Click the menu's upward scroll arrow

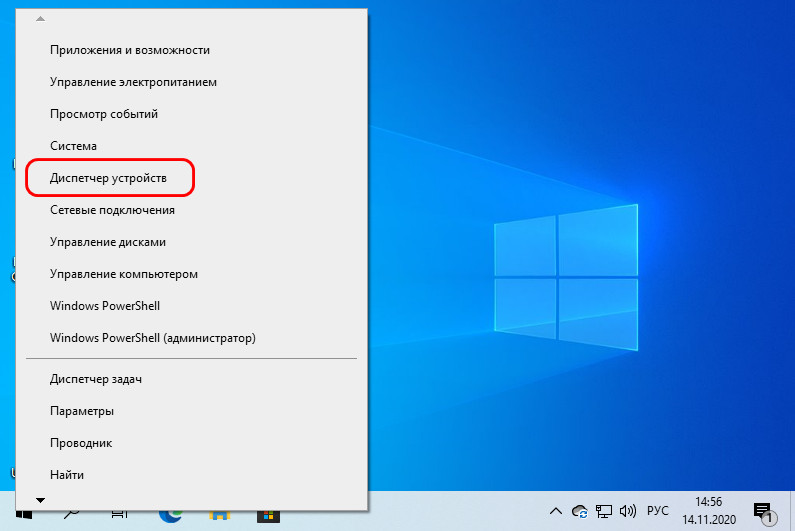coord(41,19)
